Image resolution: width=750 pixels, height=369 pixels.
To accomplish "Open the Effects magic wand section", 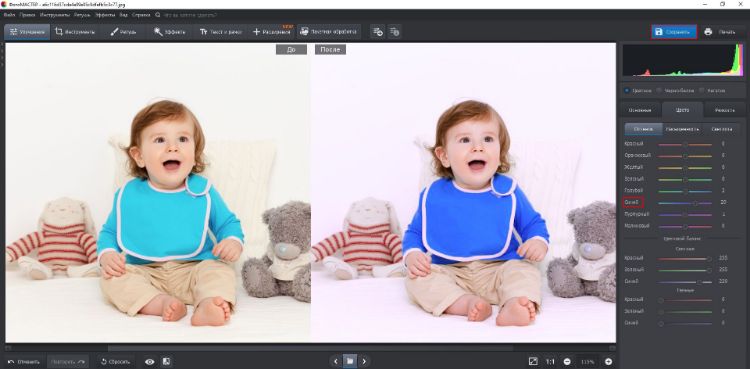I will tap(170, 32).
